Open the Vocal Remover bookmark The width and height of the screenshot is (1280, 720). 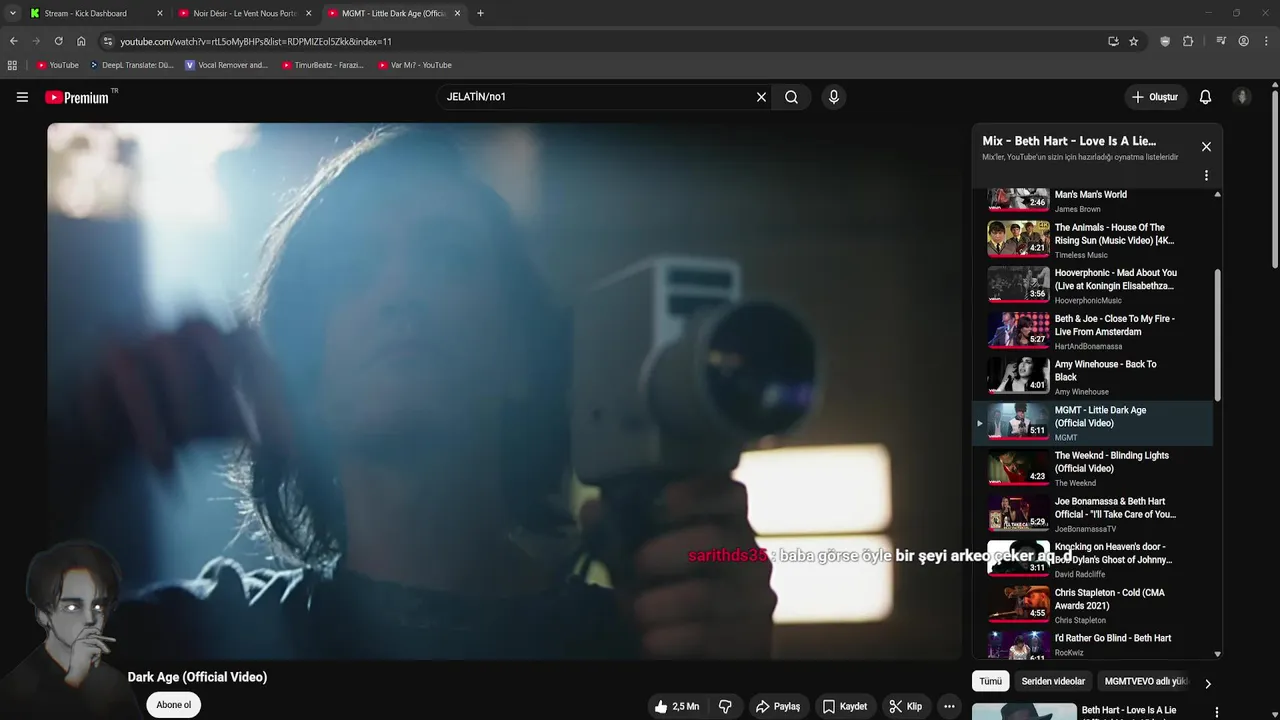click(226, 65)
